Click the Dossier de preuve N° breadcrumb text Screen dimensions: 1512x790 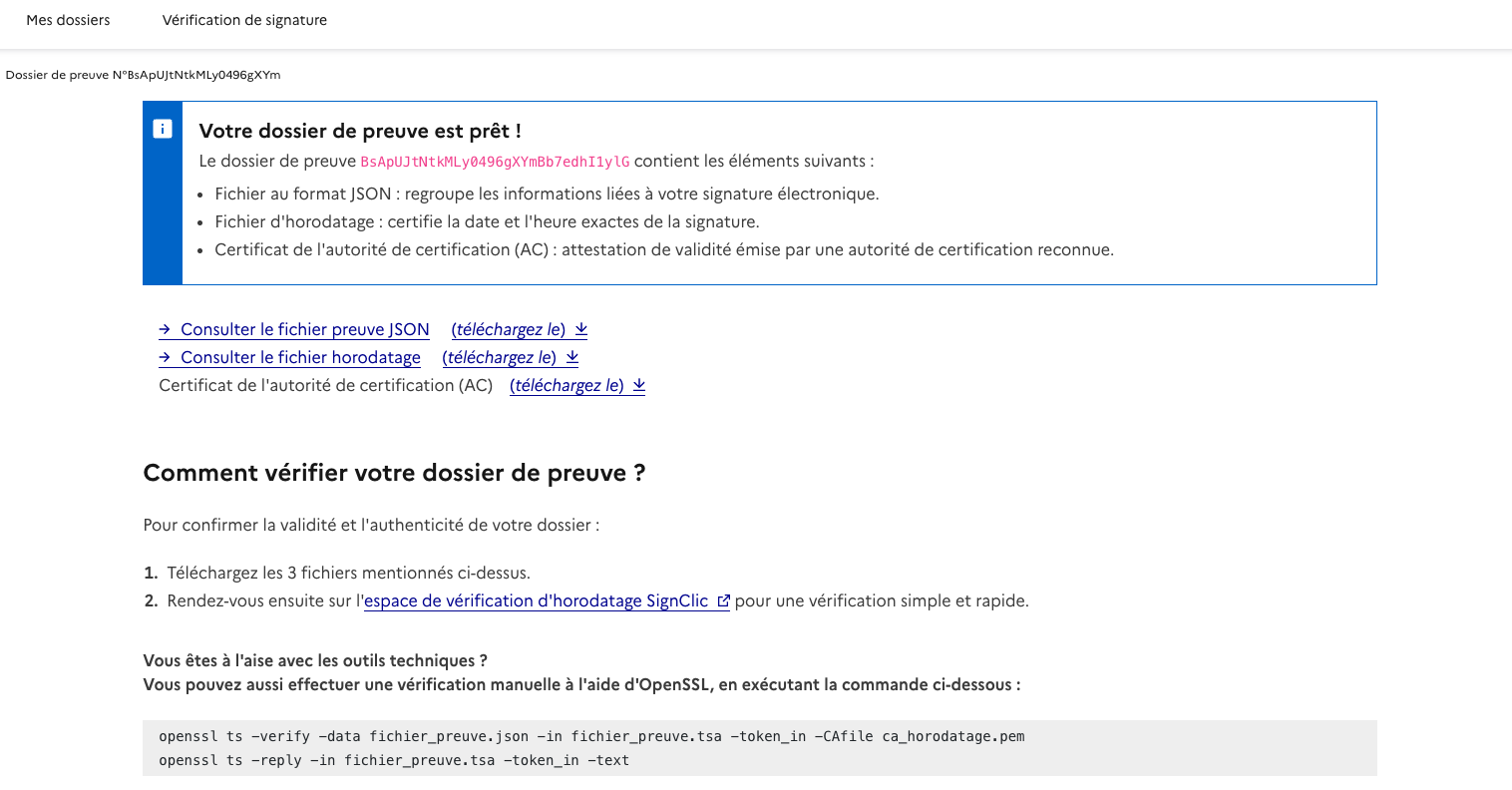coord(143,75)
